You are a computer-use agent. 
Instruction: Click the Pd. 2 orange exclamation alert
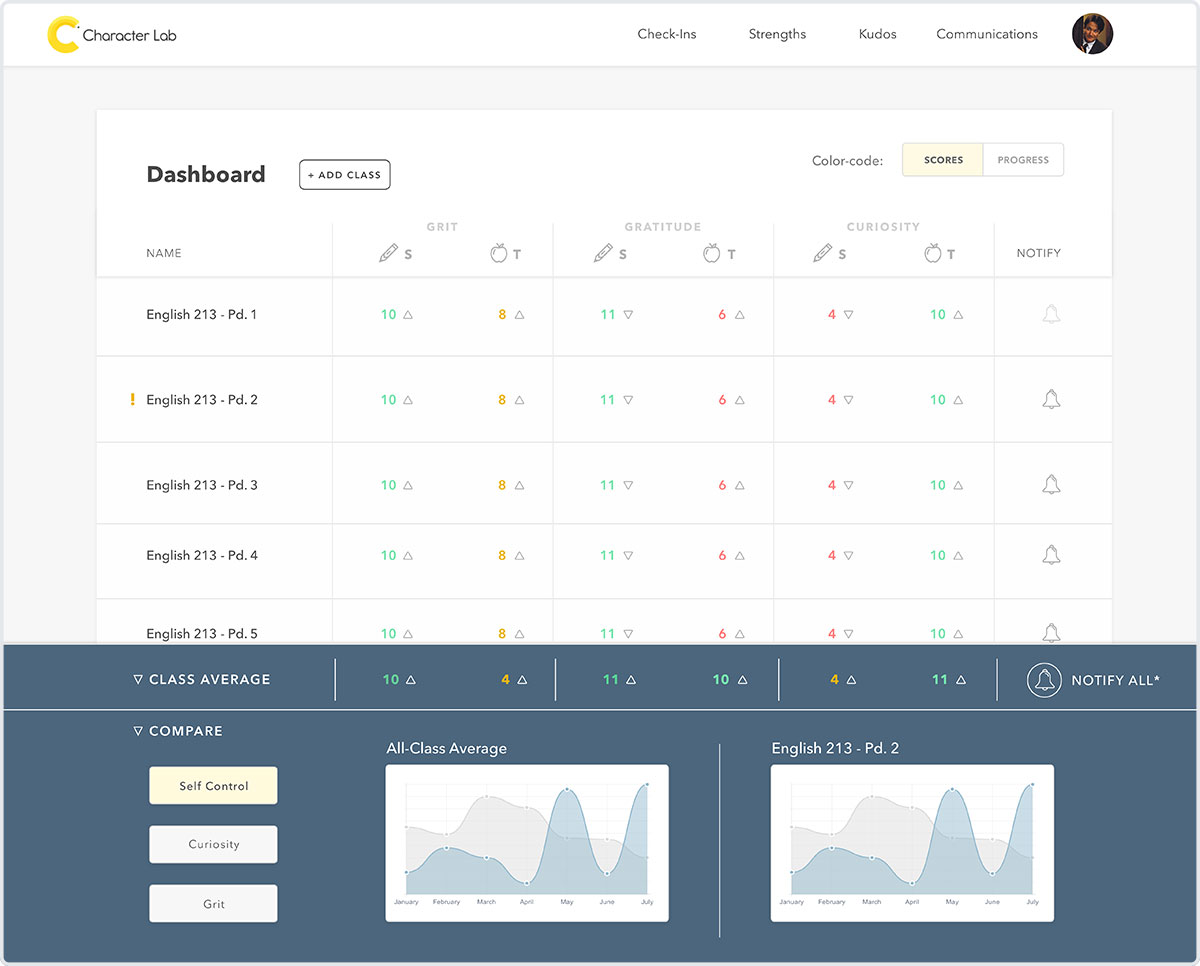pos(132,400)
